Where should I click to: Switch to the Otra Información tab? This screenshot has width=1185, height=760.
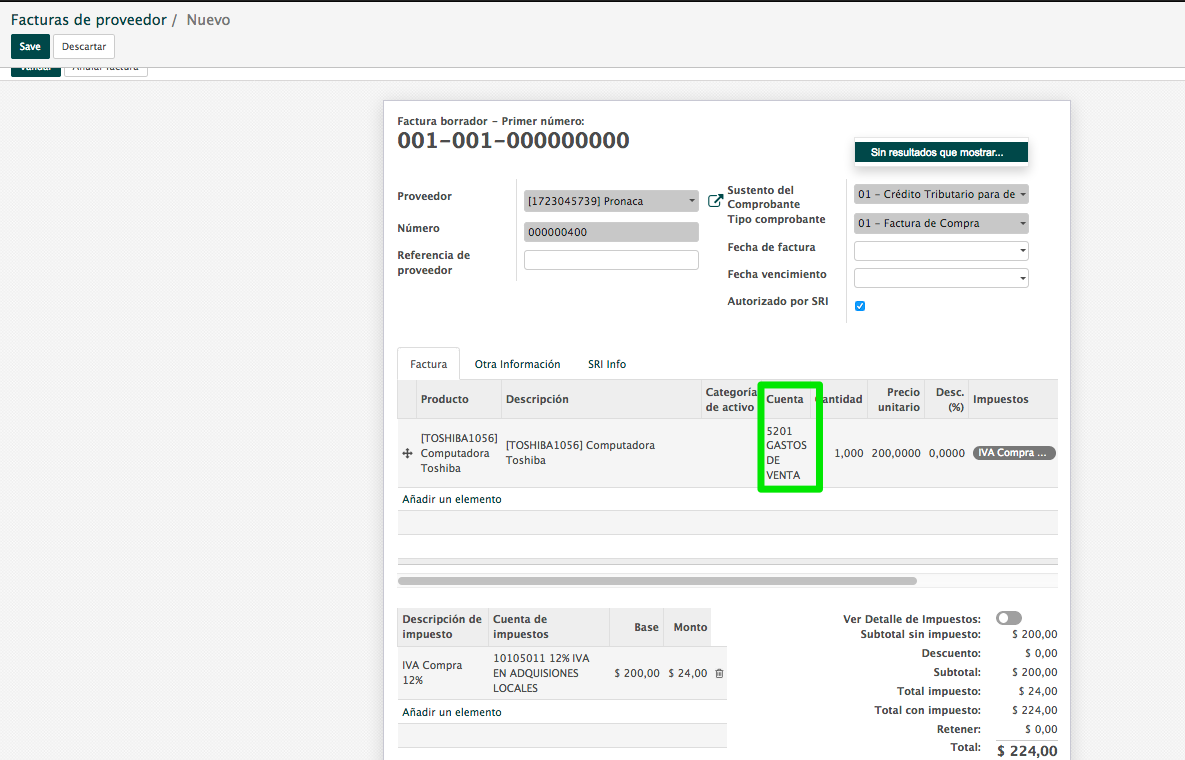point(517,364)
